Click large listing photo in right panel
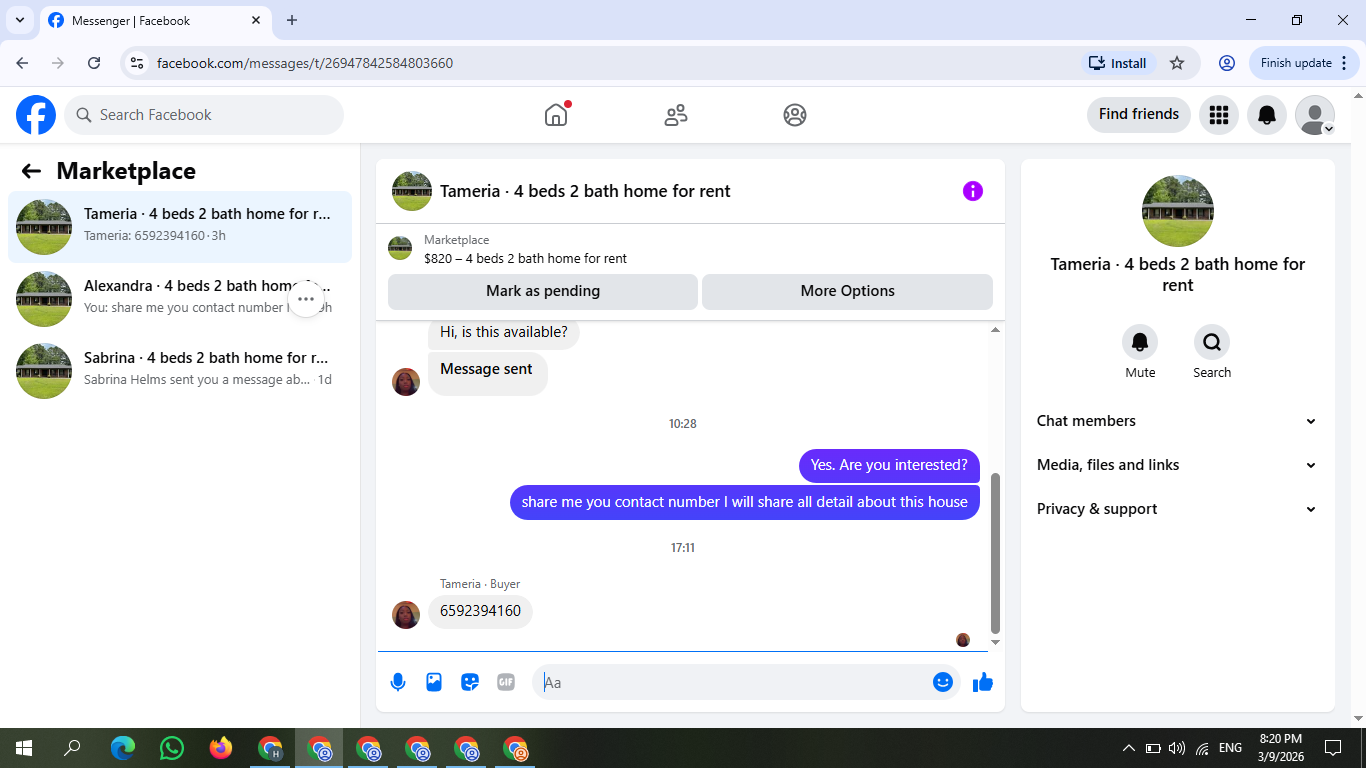The height and width of the screenshot is (768, 1366). pos(1178,211)
